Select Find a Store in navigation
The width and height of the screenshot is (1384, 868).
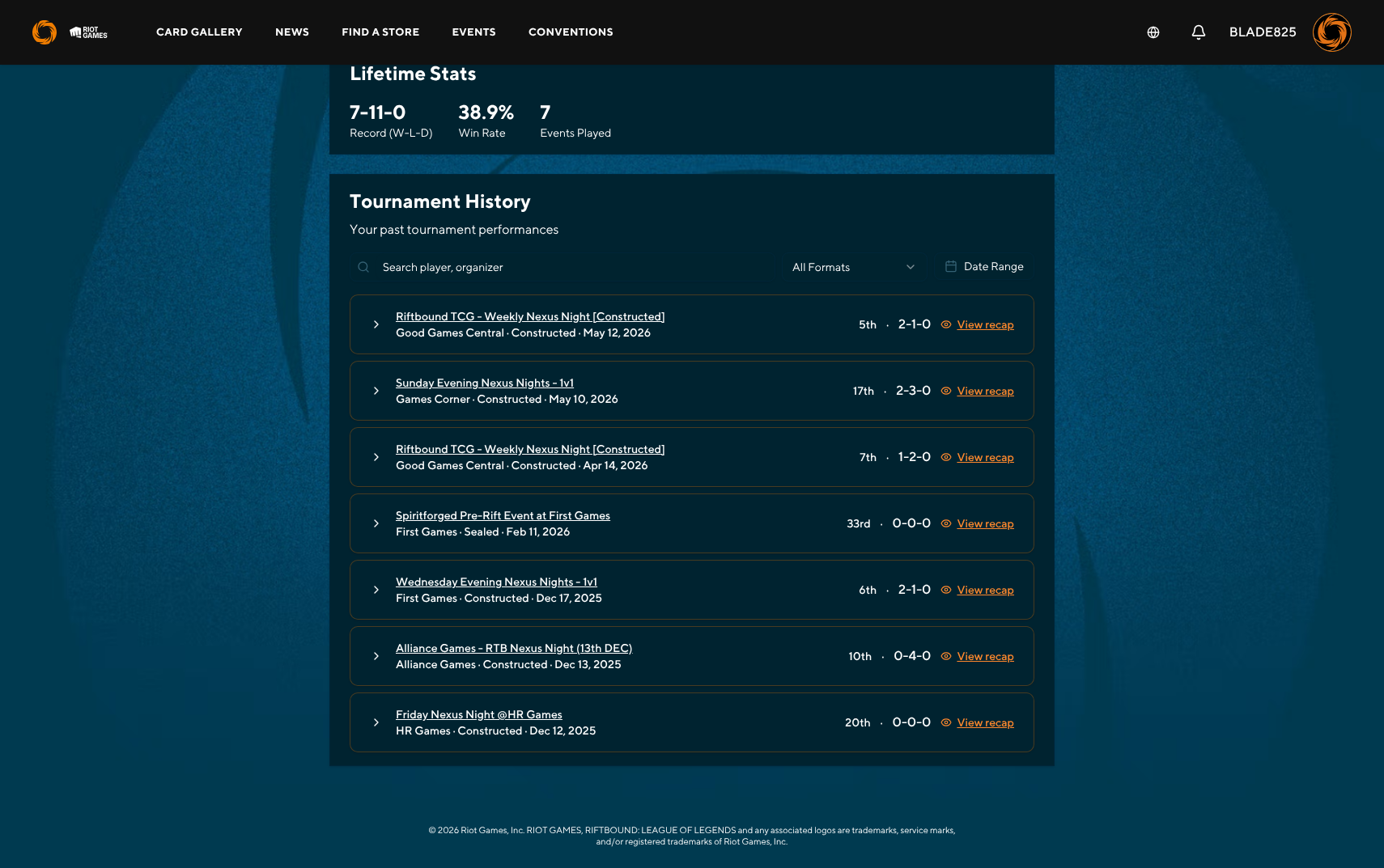pos(380,32)
